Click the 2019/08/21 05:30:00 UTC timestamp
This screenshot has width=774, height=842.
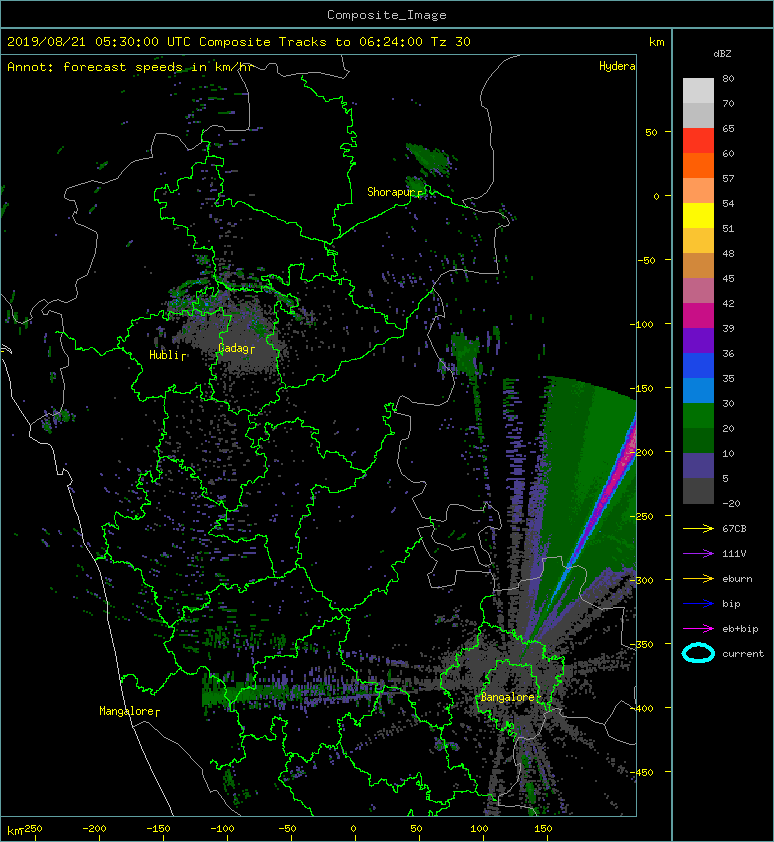98,42
